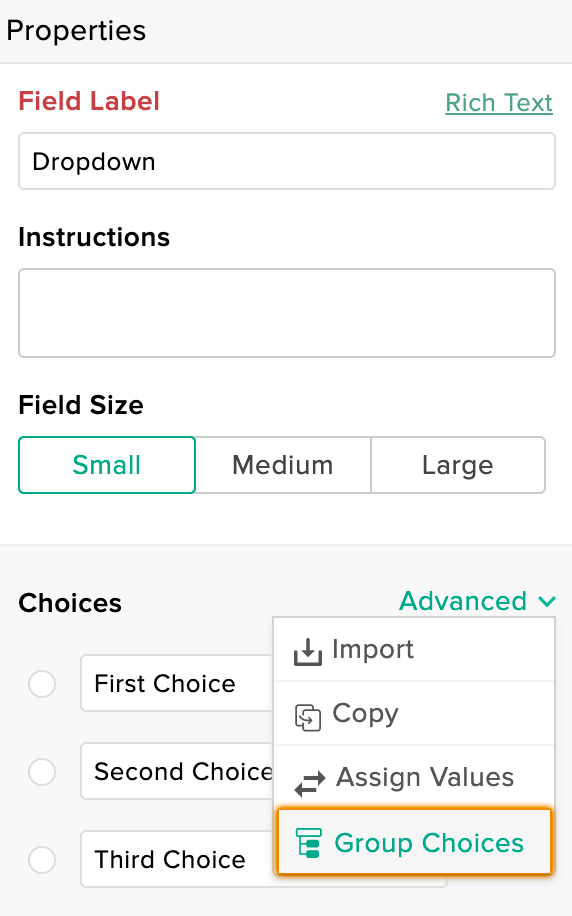The width and height of the screenshot is (572, 916).
Task: Set field size to Large
Action: point(458,465)
